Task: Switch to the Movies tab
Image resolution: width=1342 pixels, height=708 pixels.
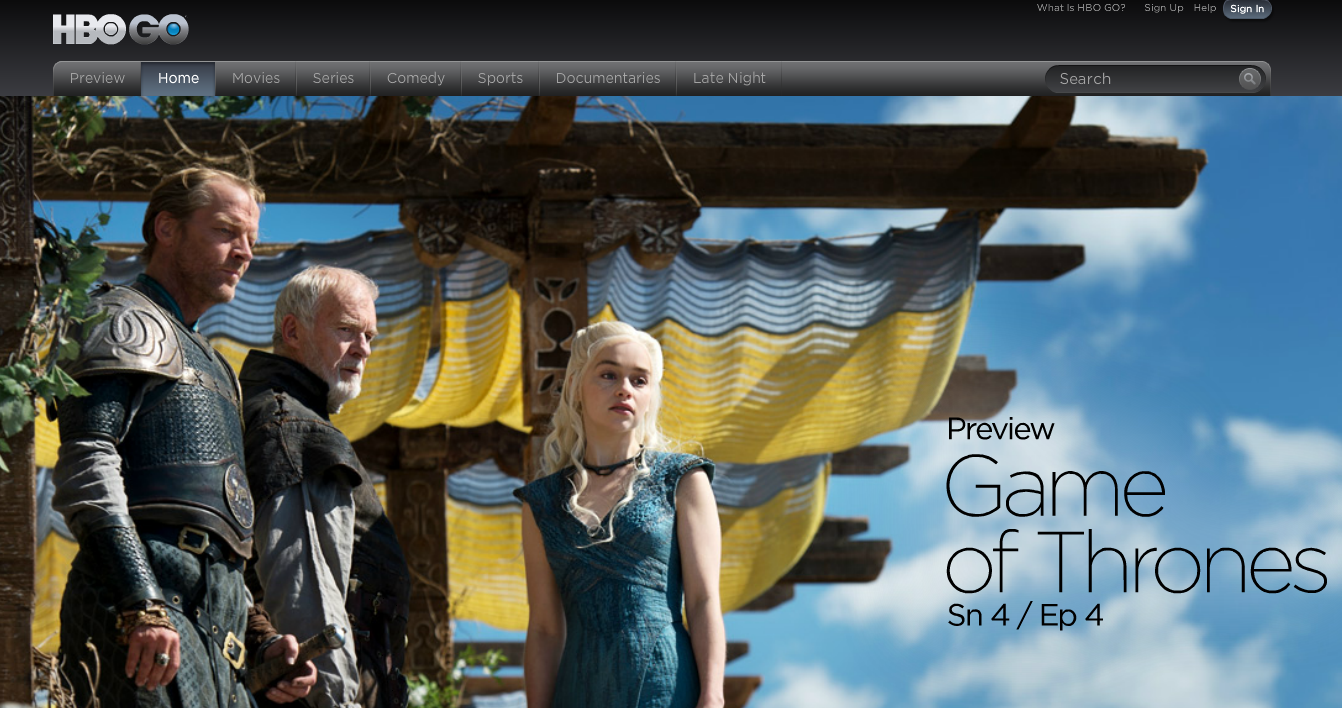Action: click(x=256, y=78)
